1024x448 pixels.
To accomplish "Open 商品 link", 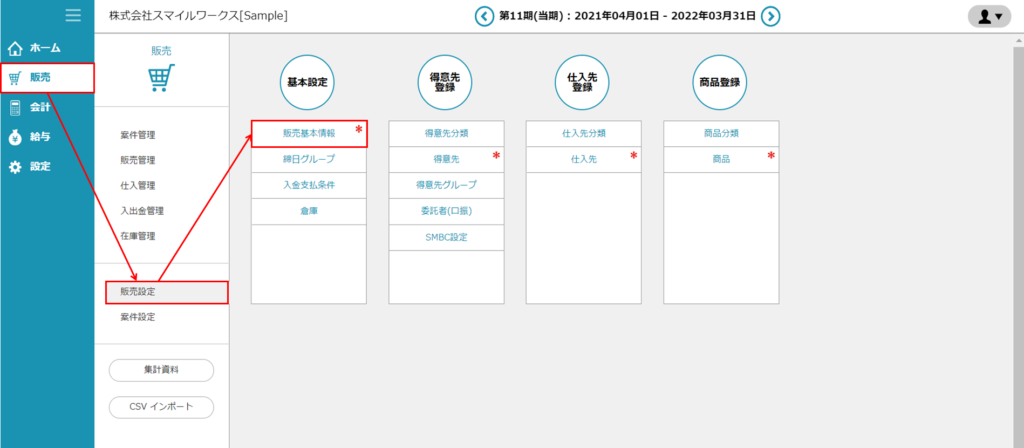I will tap(721, 159).
